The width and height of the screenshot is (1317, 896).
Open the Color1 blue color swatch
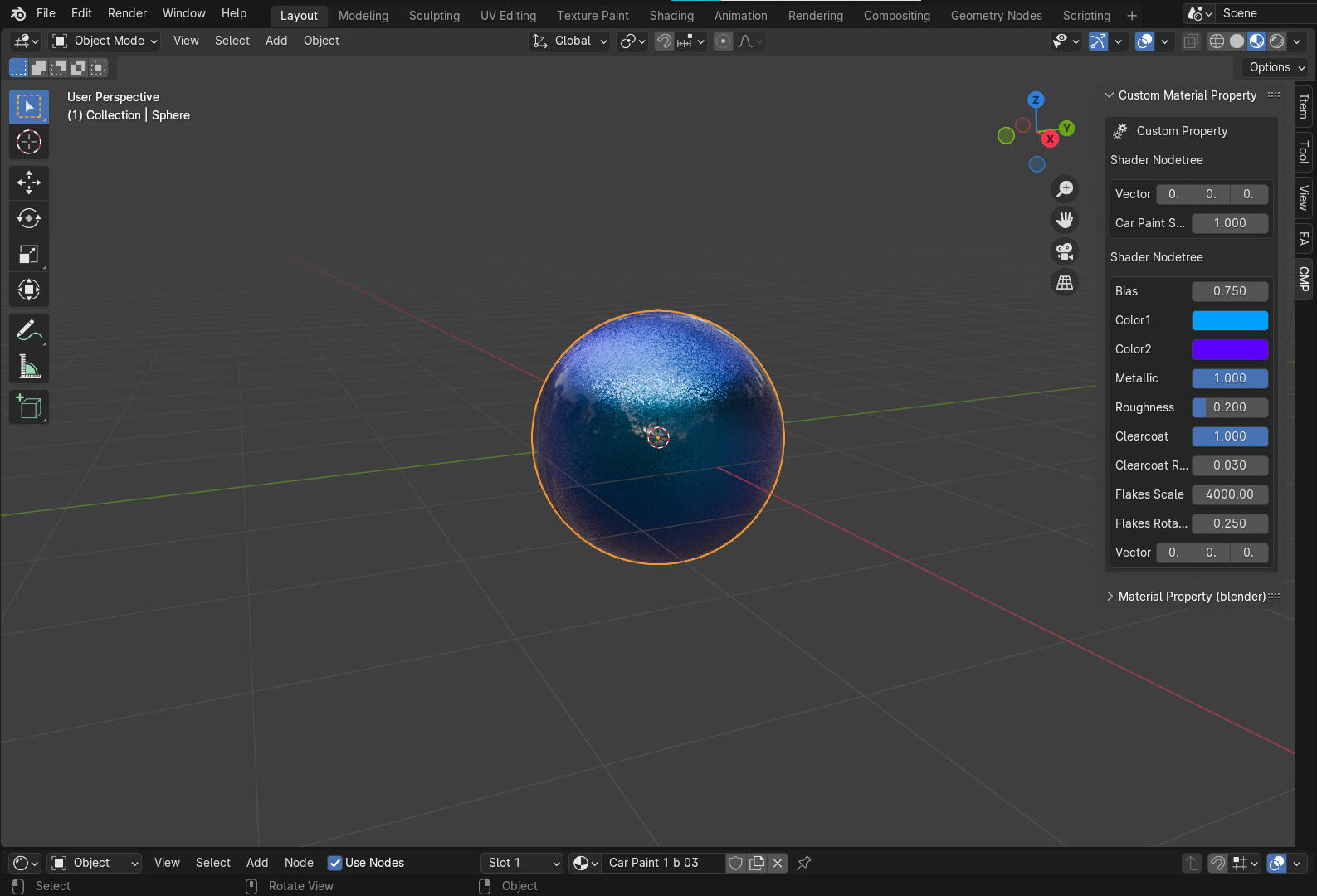(1229, 320)
